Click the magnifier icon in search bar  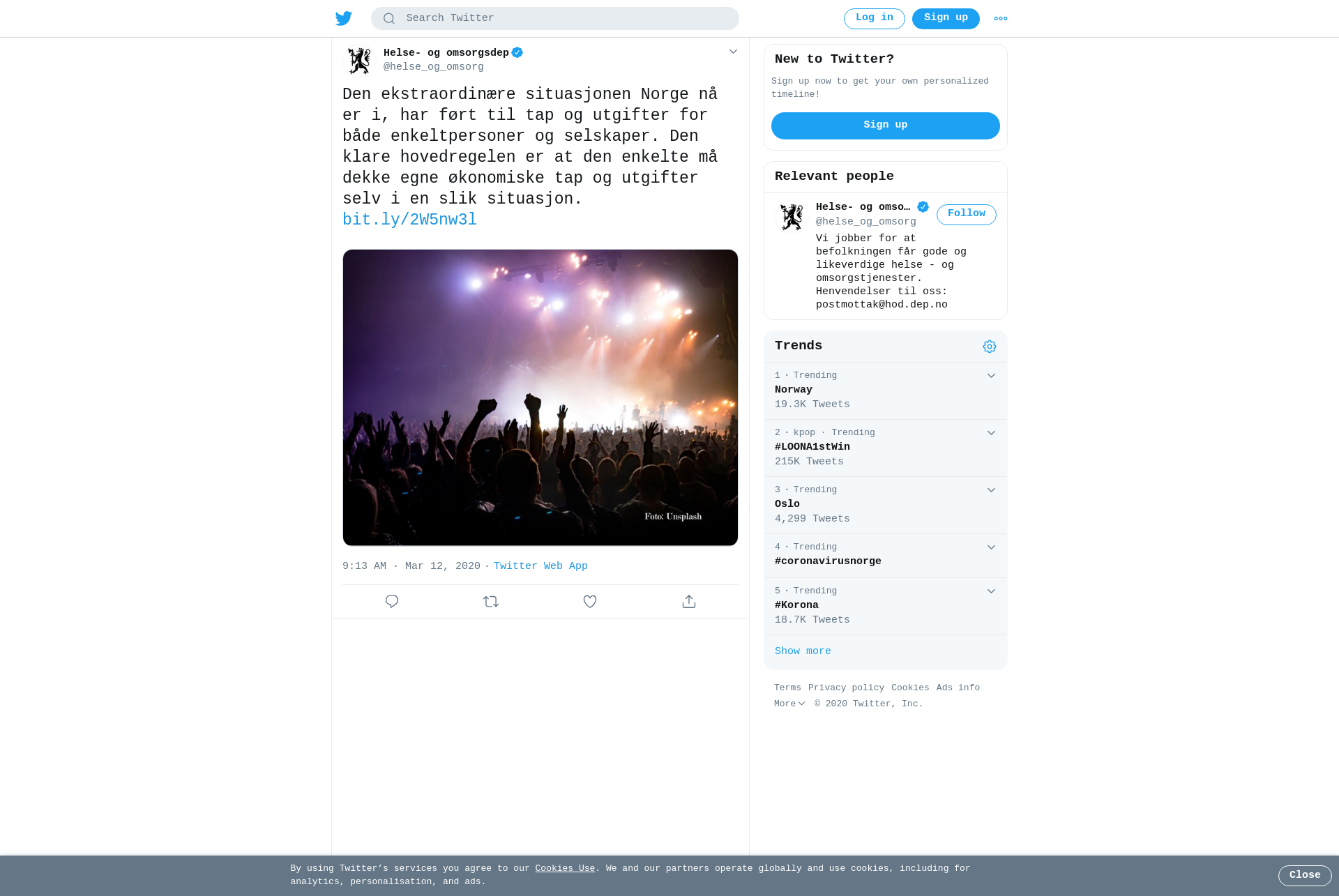[389, 19]
